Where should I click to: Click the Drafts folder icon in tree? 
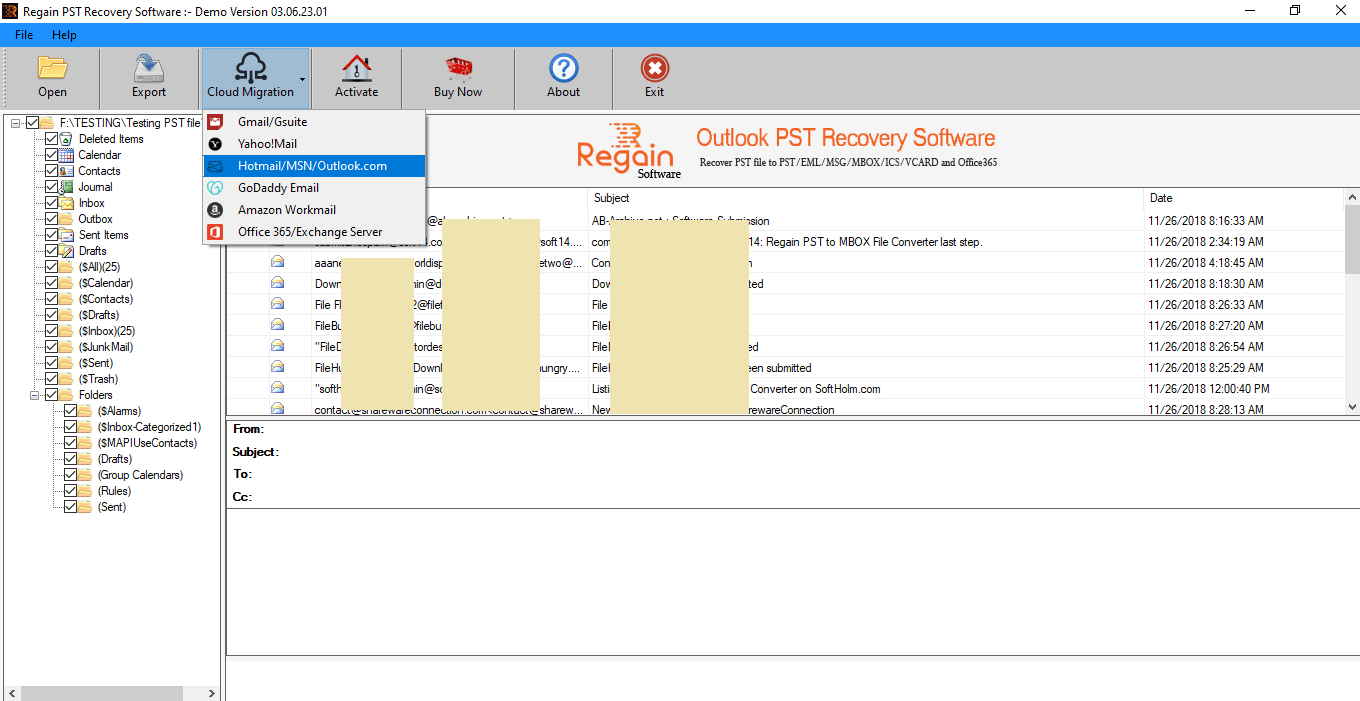click(68, 251)
